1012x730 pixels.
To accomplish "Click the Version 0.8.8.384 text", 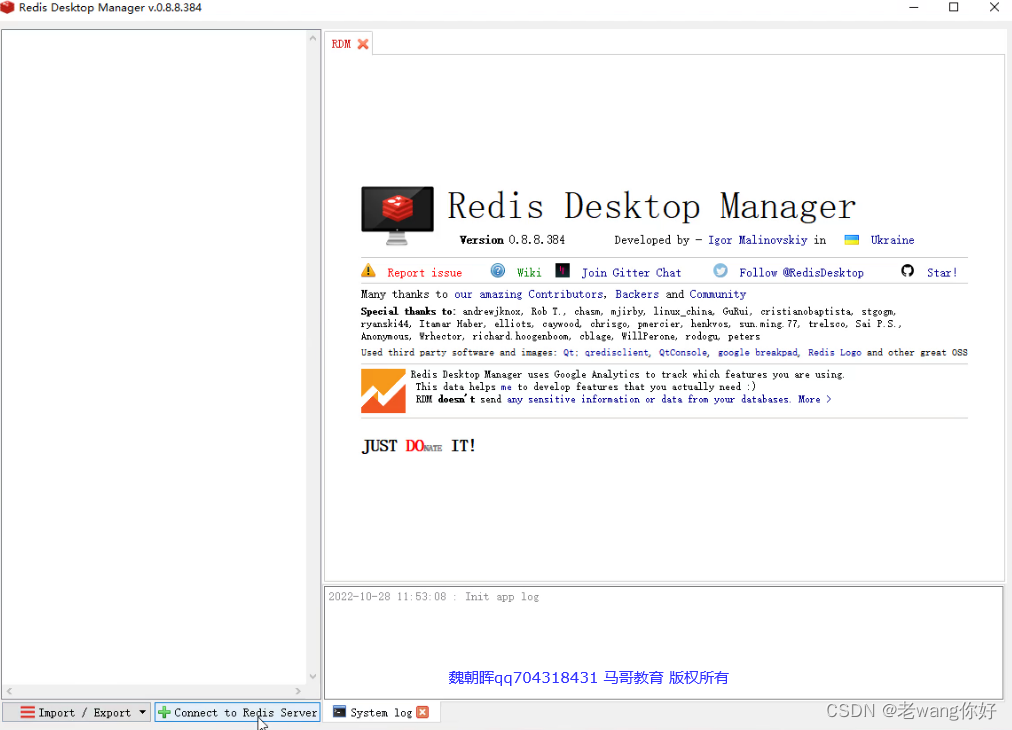I will click(x=512, y=239).
